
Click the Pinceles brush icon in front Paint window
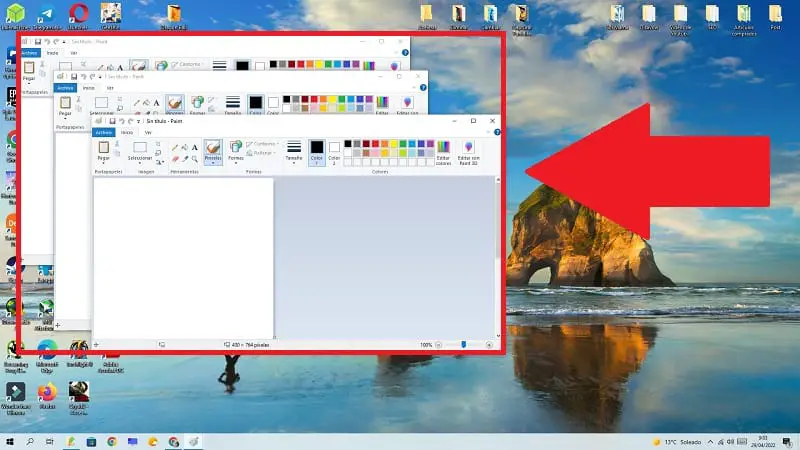point(213,147)
